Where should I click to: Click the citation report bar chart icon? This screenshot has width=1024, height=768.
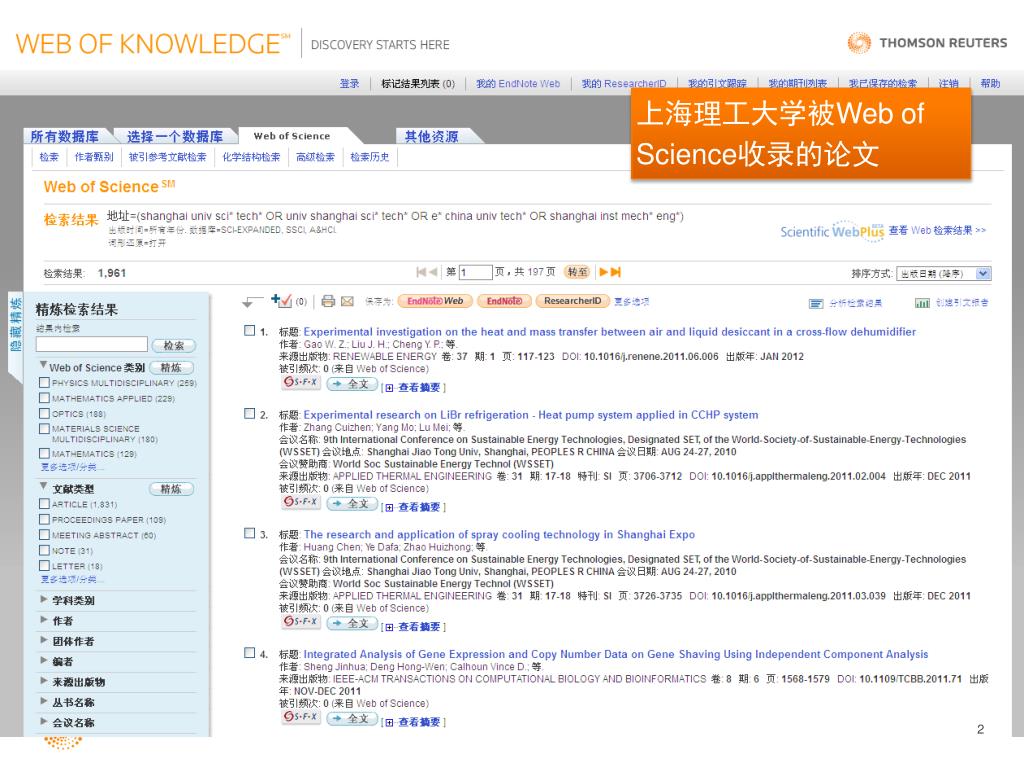tap(923, 303)
